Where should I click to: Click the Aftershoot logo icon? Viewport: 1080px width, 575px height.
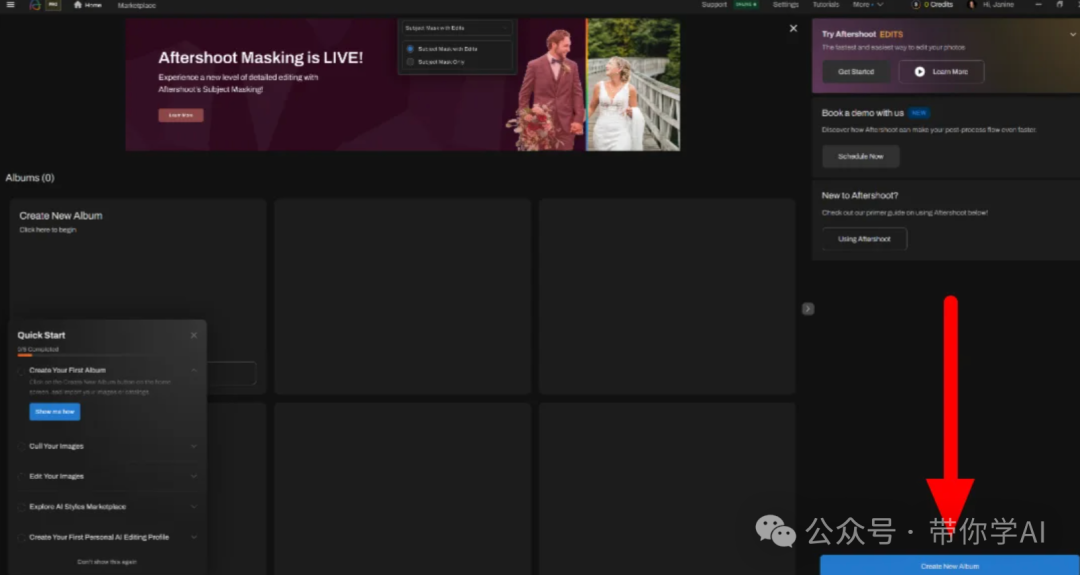coord(34,5)
